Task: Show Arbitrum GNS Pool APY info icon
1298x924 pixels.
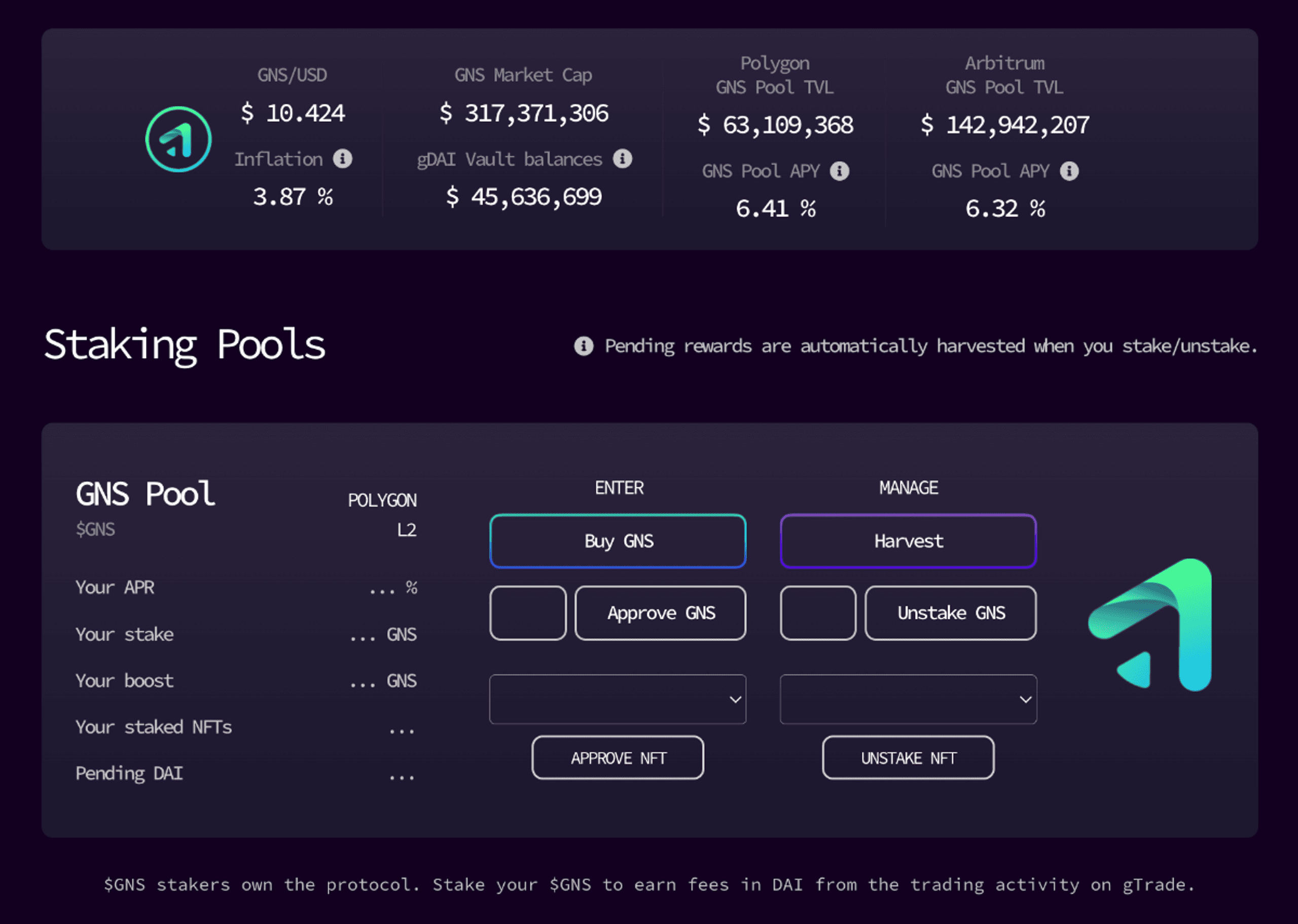Action: [1069, 171]
